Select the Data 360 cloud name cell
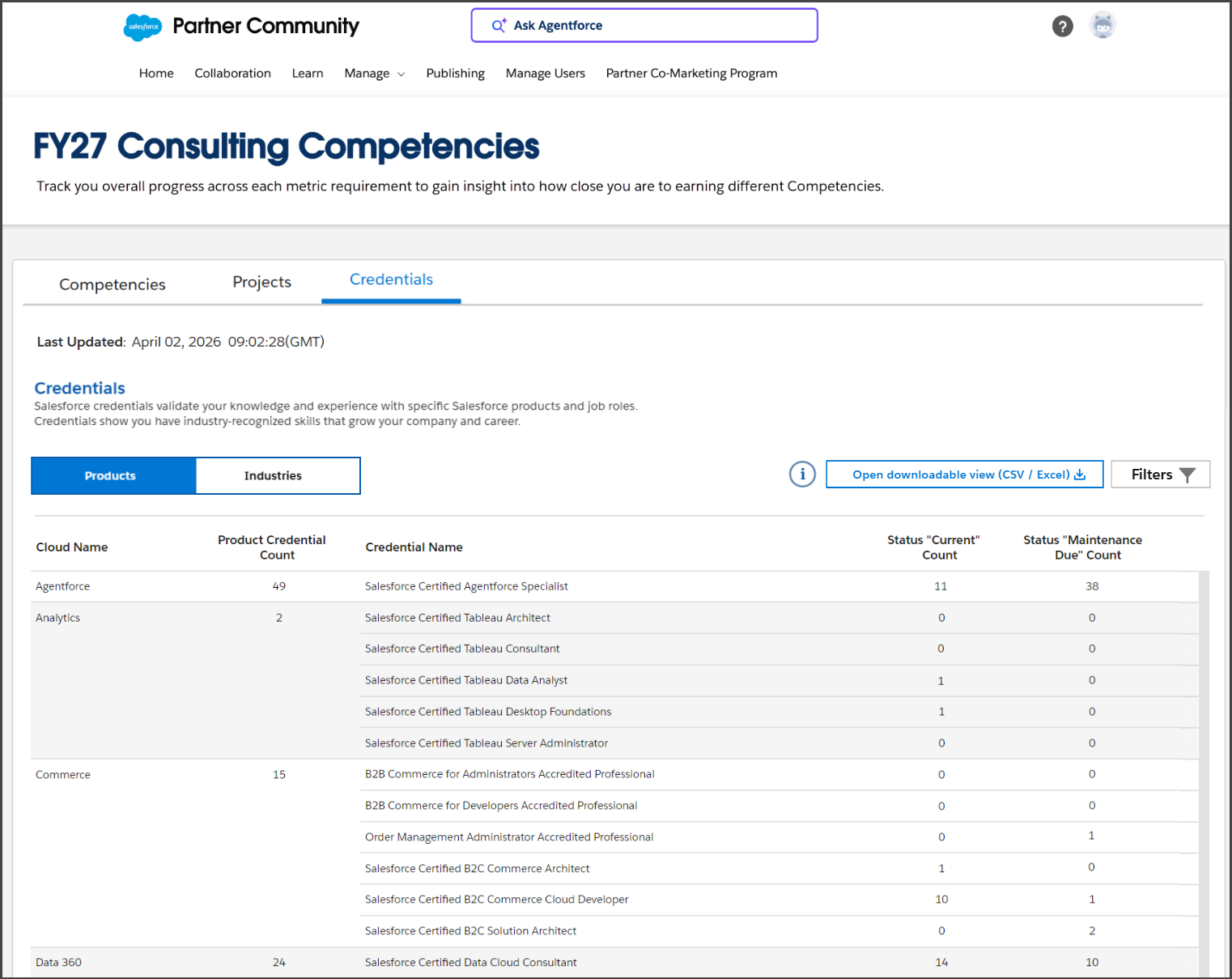The width and height of the screenshot is (1232, 979). pyautogui.click(x=58, y=963)
